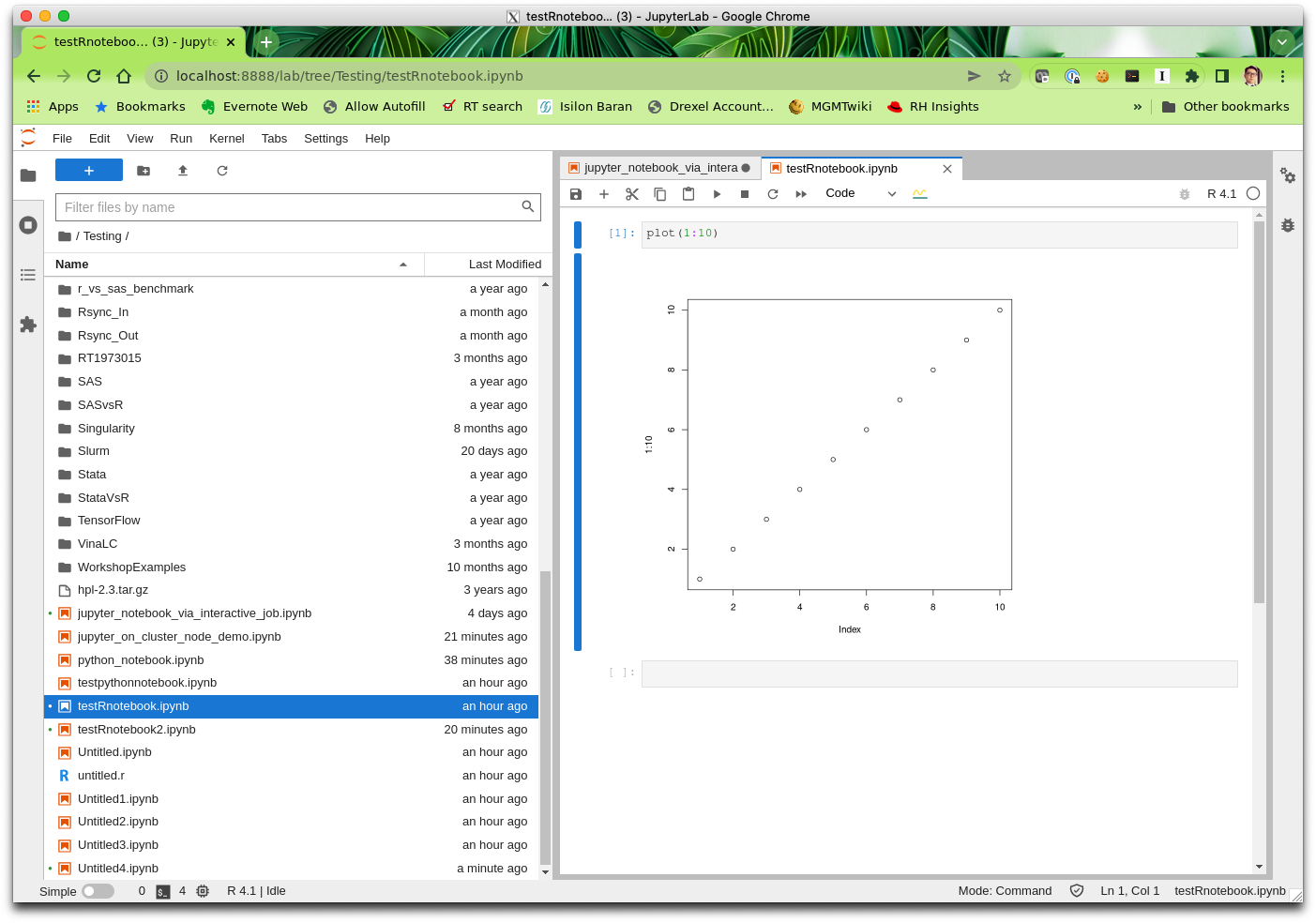Go to root folder via breadcrumb icon
Viewport: 1316px width, 923px height.
coord(65,236)
